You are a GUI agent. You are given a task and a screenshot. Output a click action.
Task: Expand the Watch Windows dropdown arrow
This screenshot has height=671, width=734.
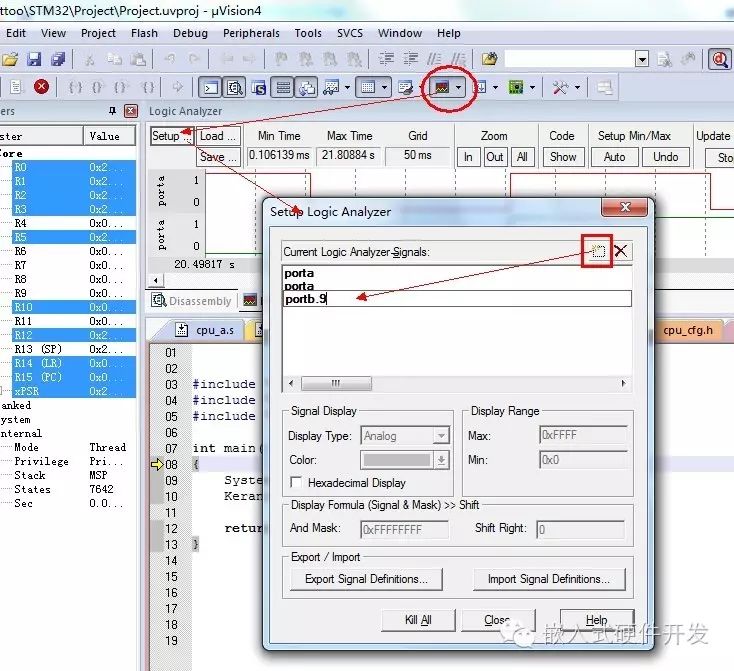pyautogui.click(x=347, y=88)
